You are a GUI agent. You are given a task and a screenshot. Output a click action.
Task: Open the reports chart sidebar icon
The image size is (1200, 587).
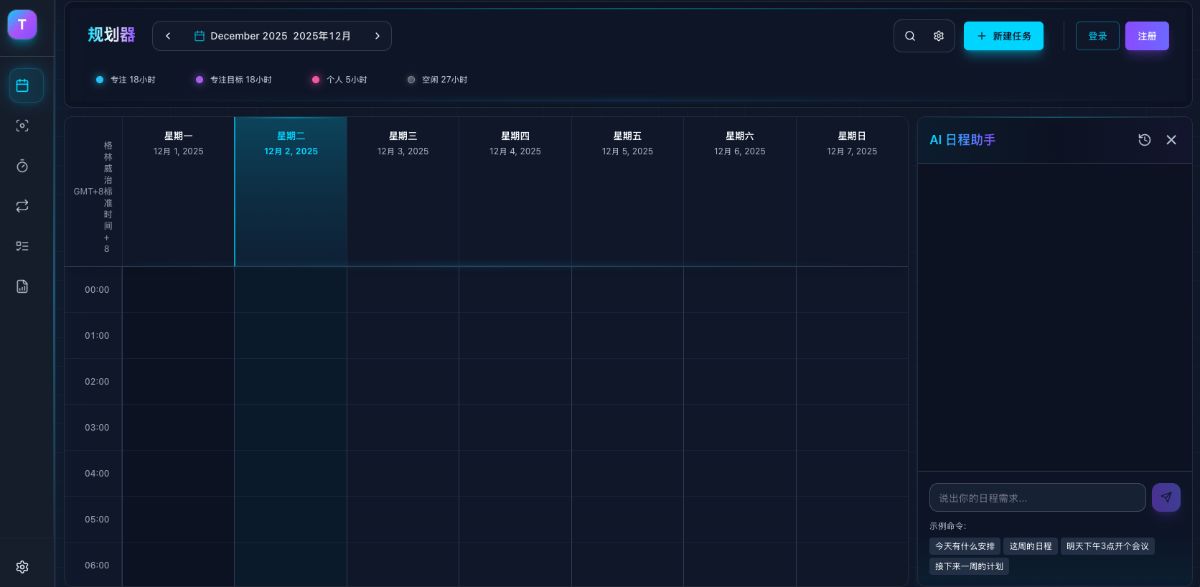(22, 287)
